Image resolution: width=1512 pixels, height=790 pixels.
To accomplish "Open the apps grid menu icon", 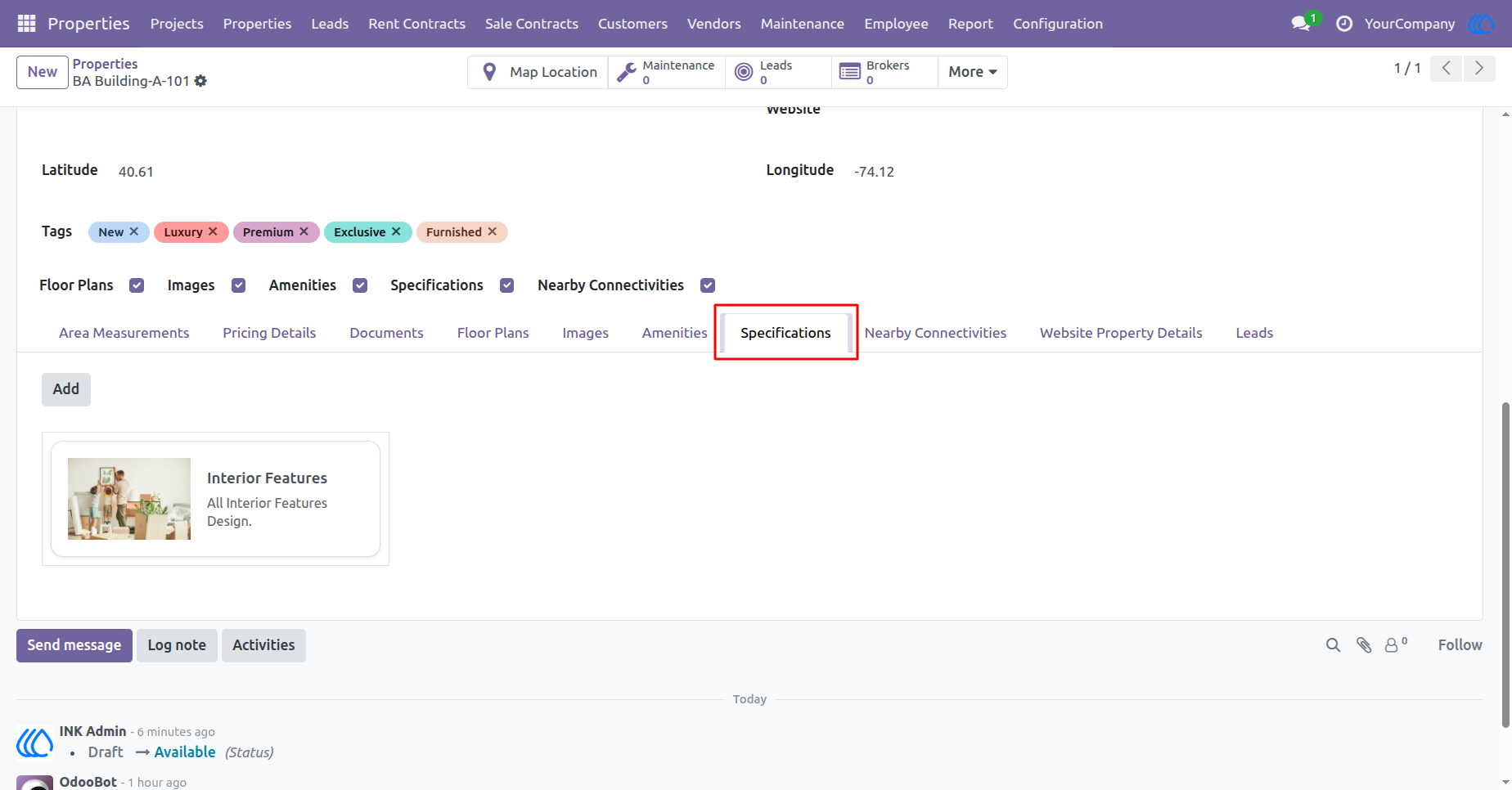I will pos(26,24).
